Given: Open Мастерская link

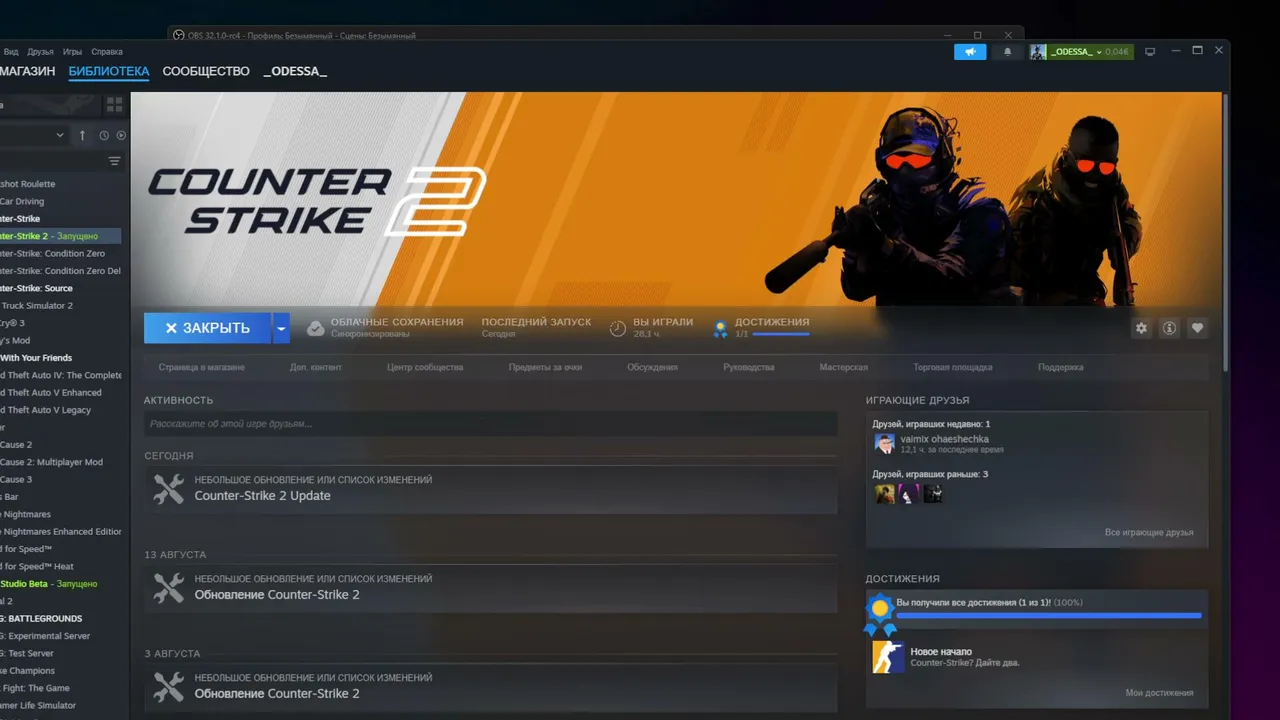Looking at the screenshot, I should [844, 368].
